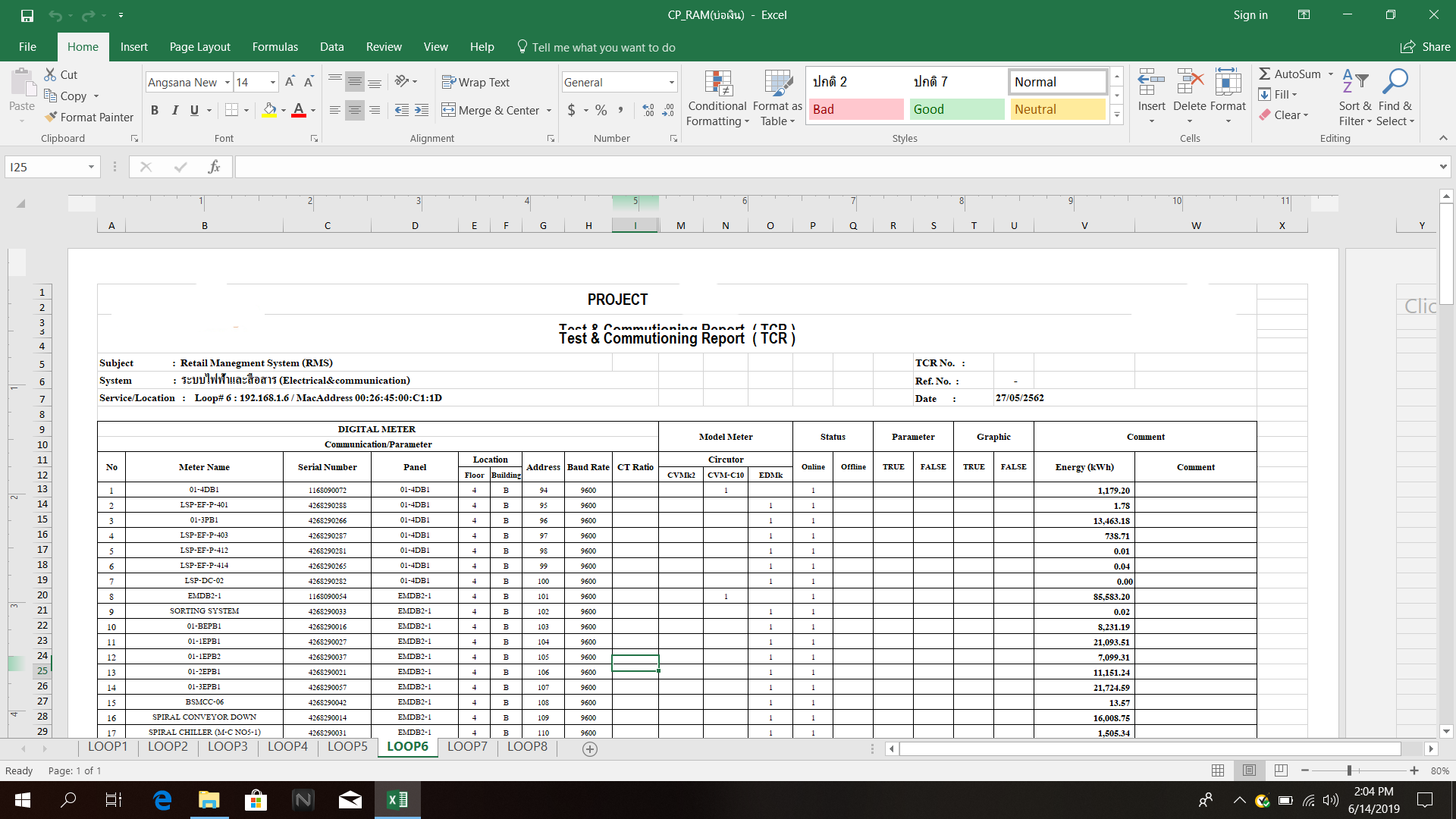The width and height of the screenshot is (1456, 819).
Task: Switch to LOOP3 sheet tab
Action: click(x=227, y=746)
